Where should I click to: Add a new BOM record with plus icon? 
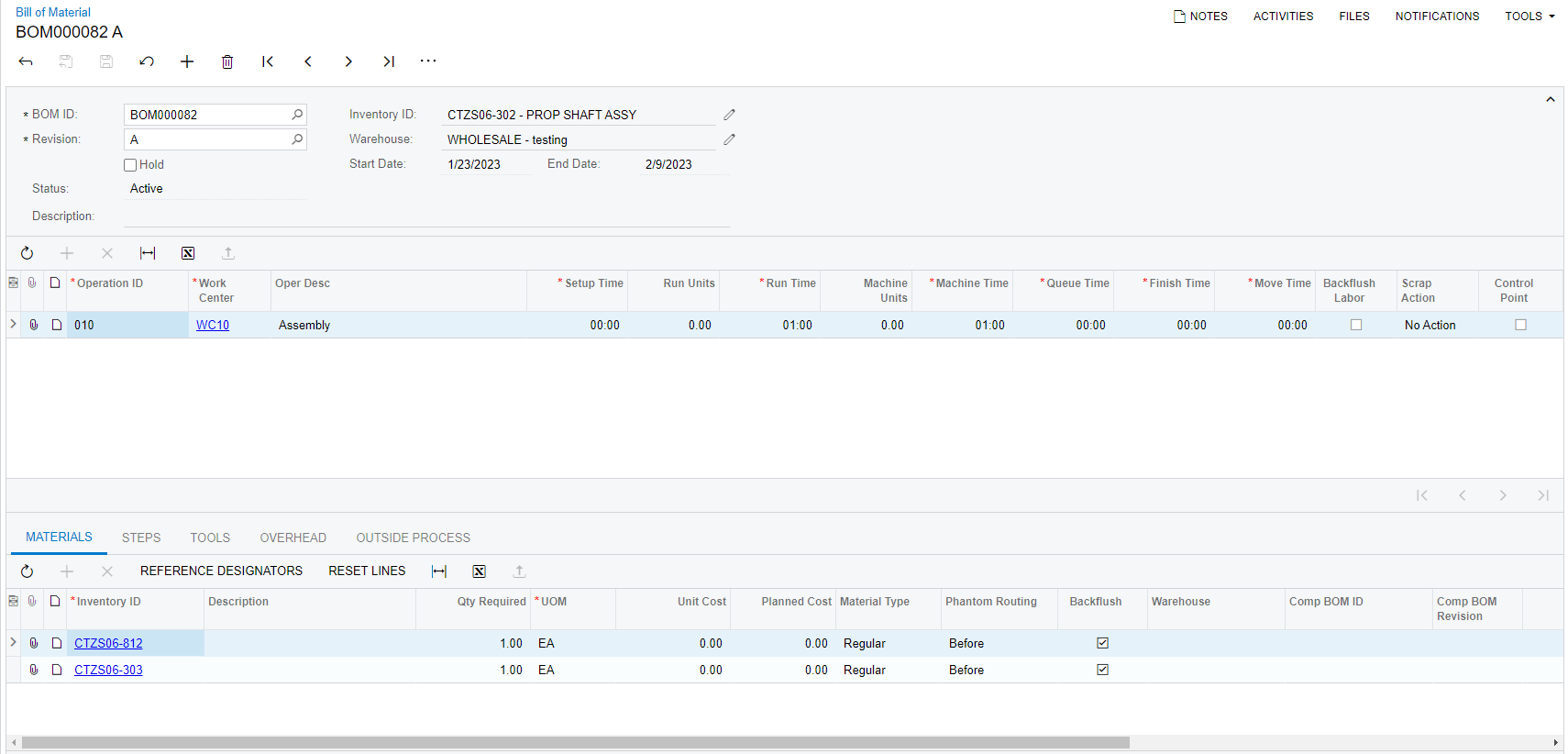pyautogui.click(x=187, y=61)
